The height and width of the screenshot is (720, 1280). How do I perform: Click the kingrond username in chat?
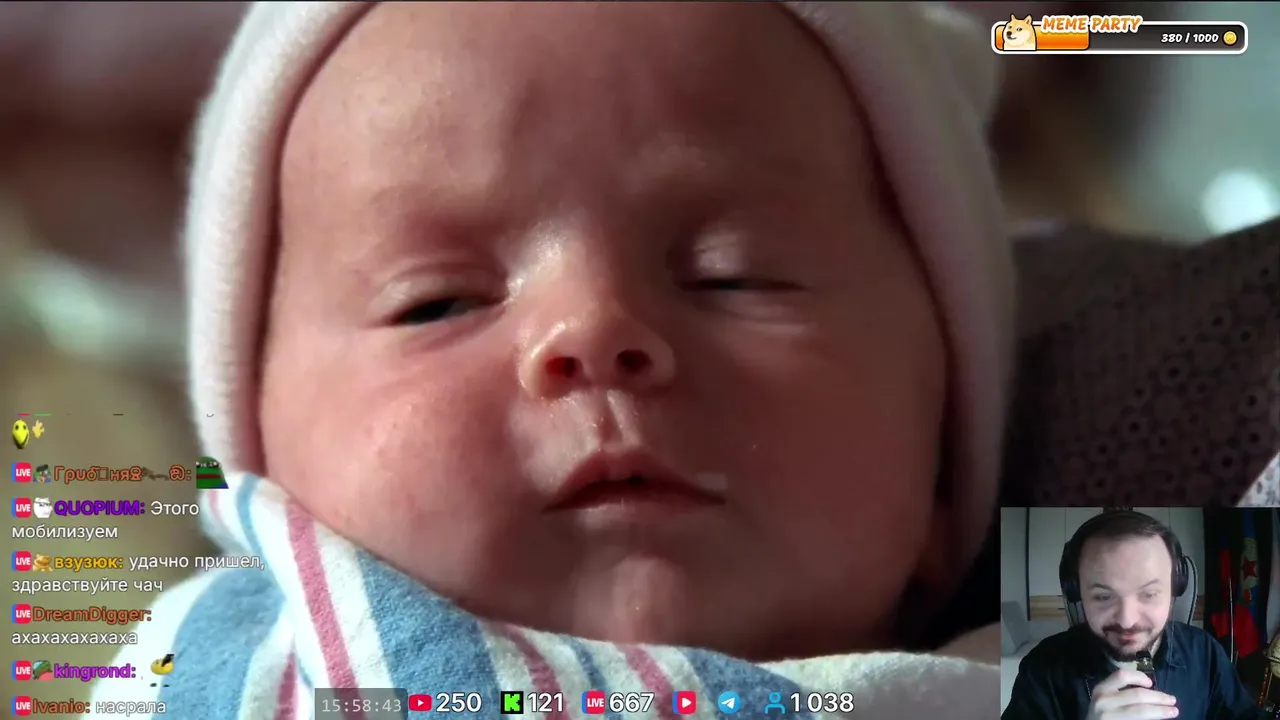pyautogui.click(x=95, y=670)
